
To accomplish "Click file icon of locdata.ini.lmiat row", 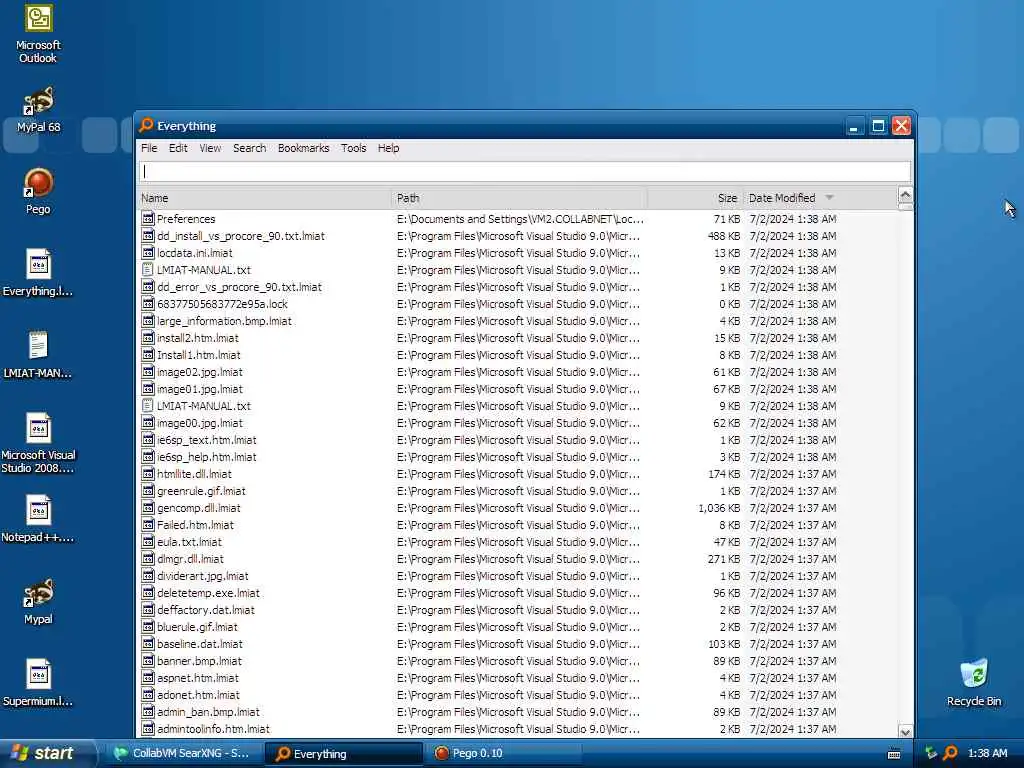I will [148, 253].
